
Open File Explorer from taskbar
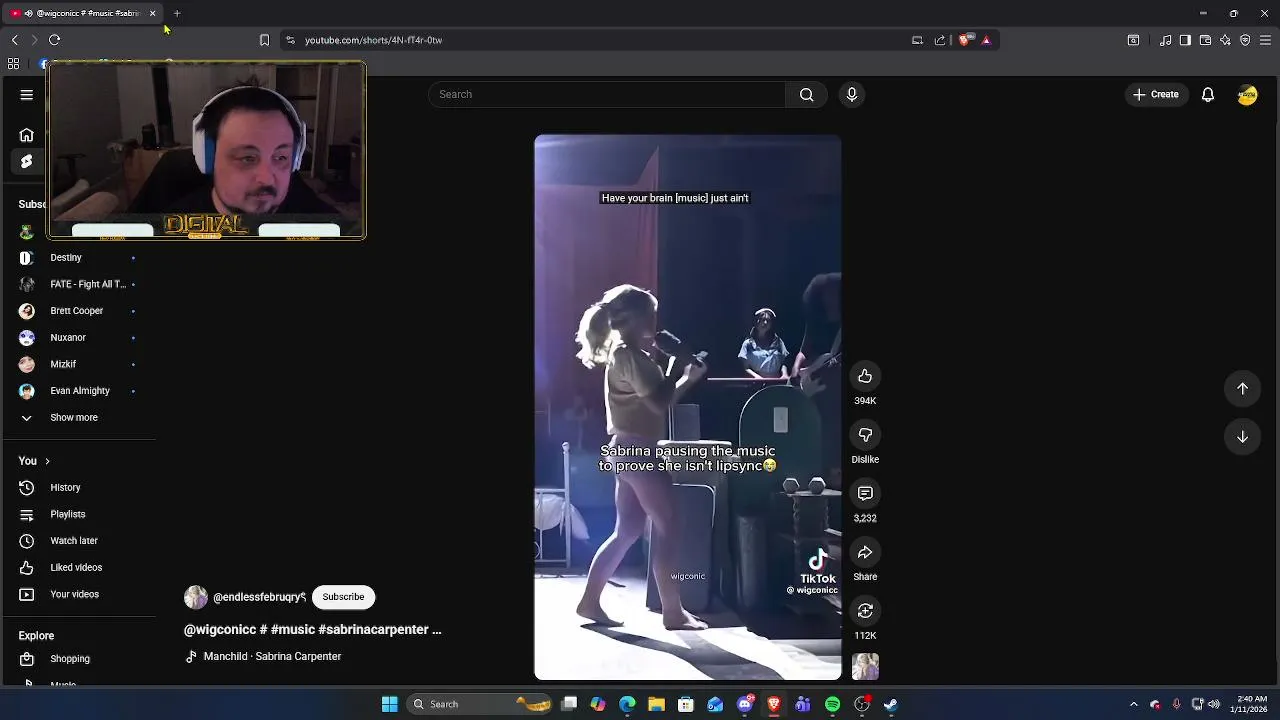[x=656, y=704]
